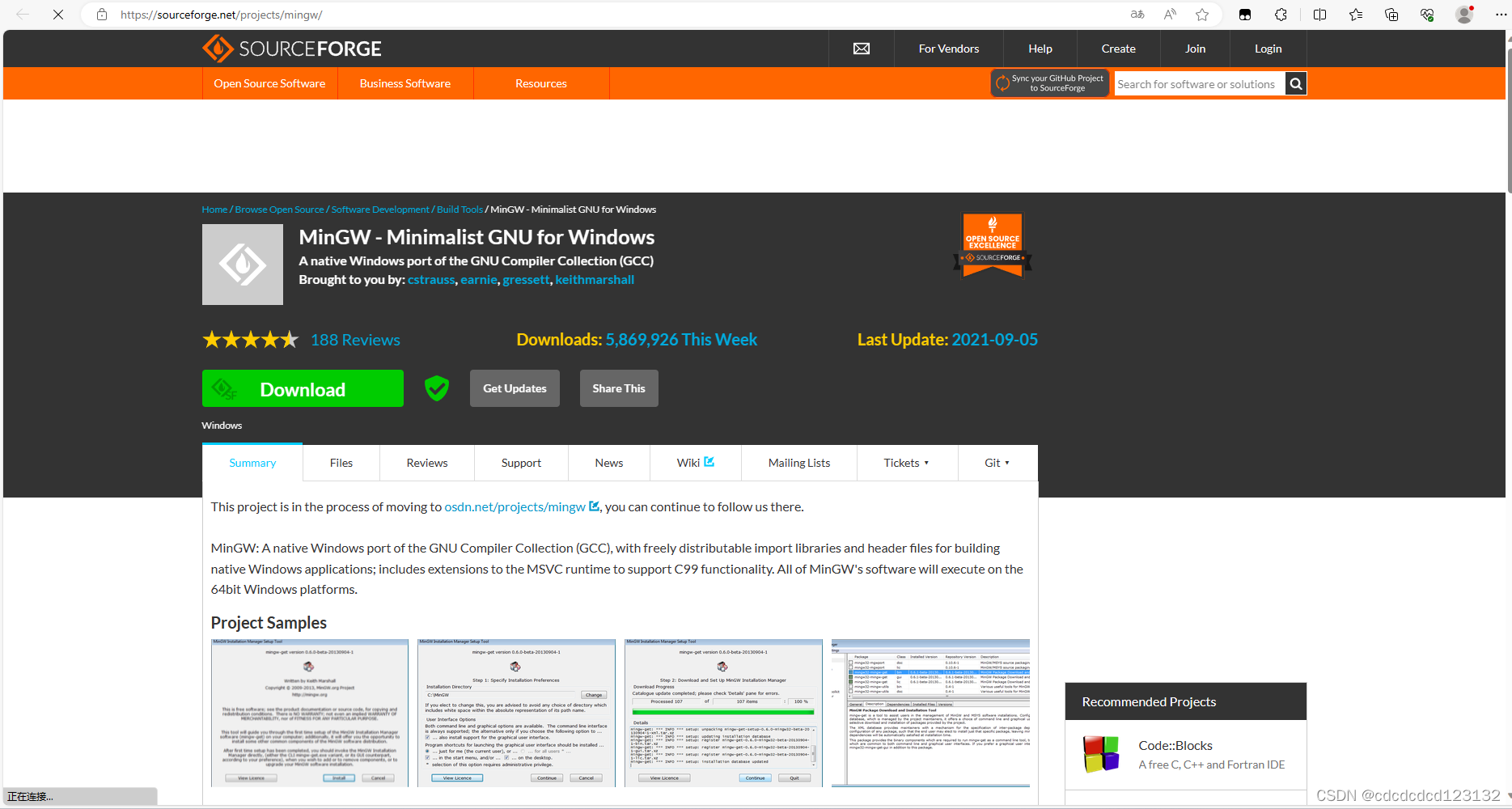Click the translate page icon
The width and height of the screenshot is (1512, 809).
pos(1137,15)
